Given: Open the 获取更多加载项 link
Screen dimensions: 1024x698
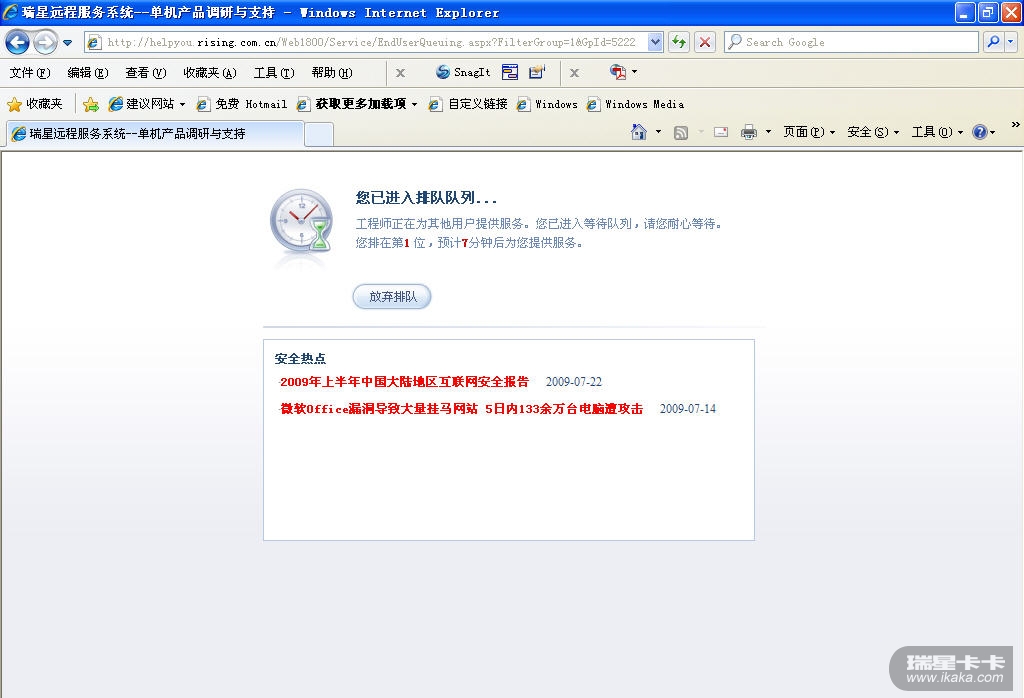Looking at the screenshot, I should coord(352,104).
